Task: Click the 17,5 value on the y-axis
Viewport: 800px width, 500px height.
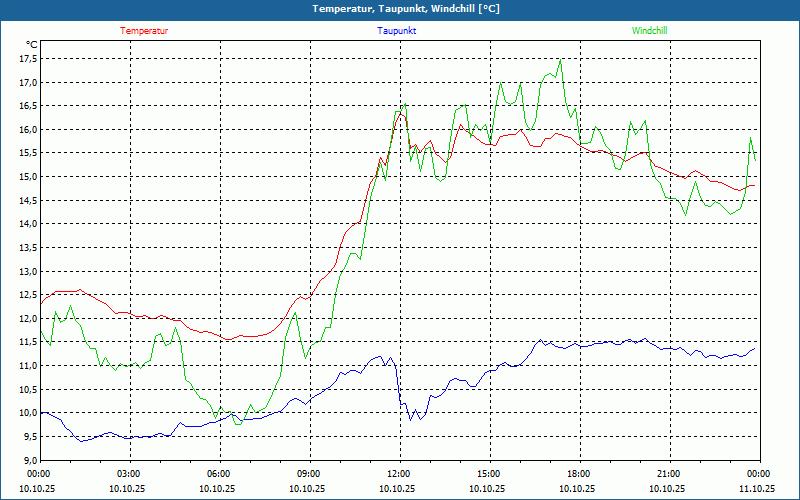Action: click(27, 58)
